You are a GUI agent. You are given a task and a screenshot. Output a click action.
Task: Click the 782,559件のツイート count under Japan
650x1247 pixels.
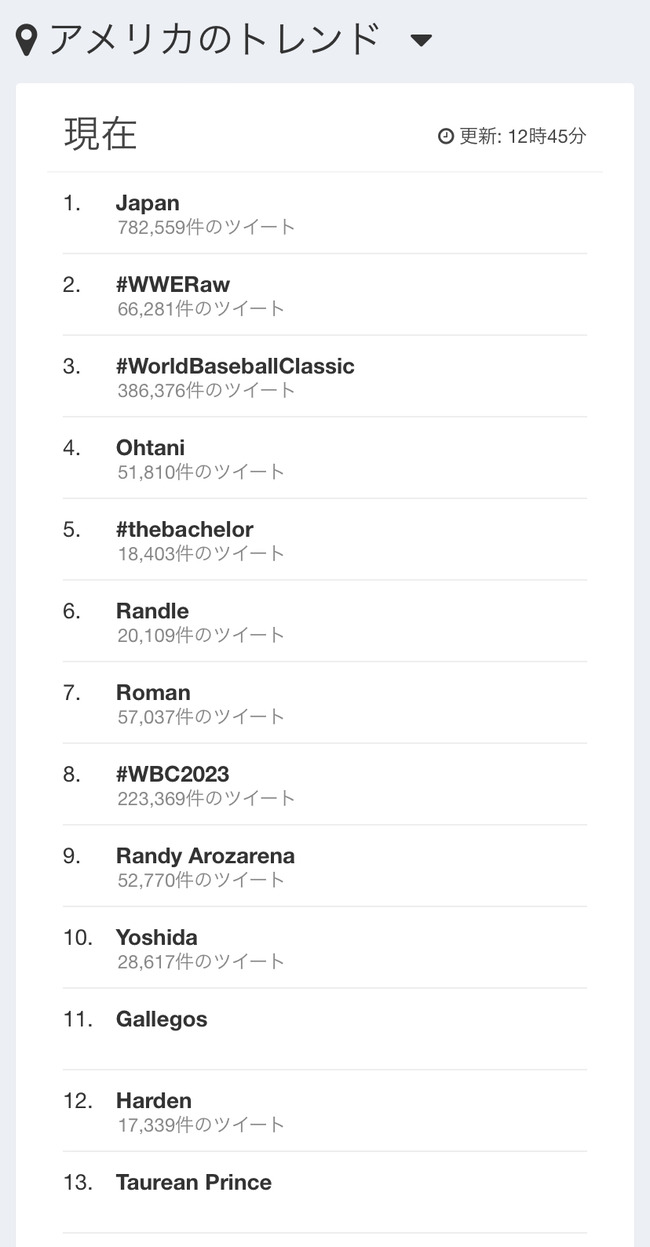[206, 227]
